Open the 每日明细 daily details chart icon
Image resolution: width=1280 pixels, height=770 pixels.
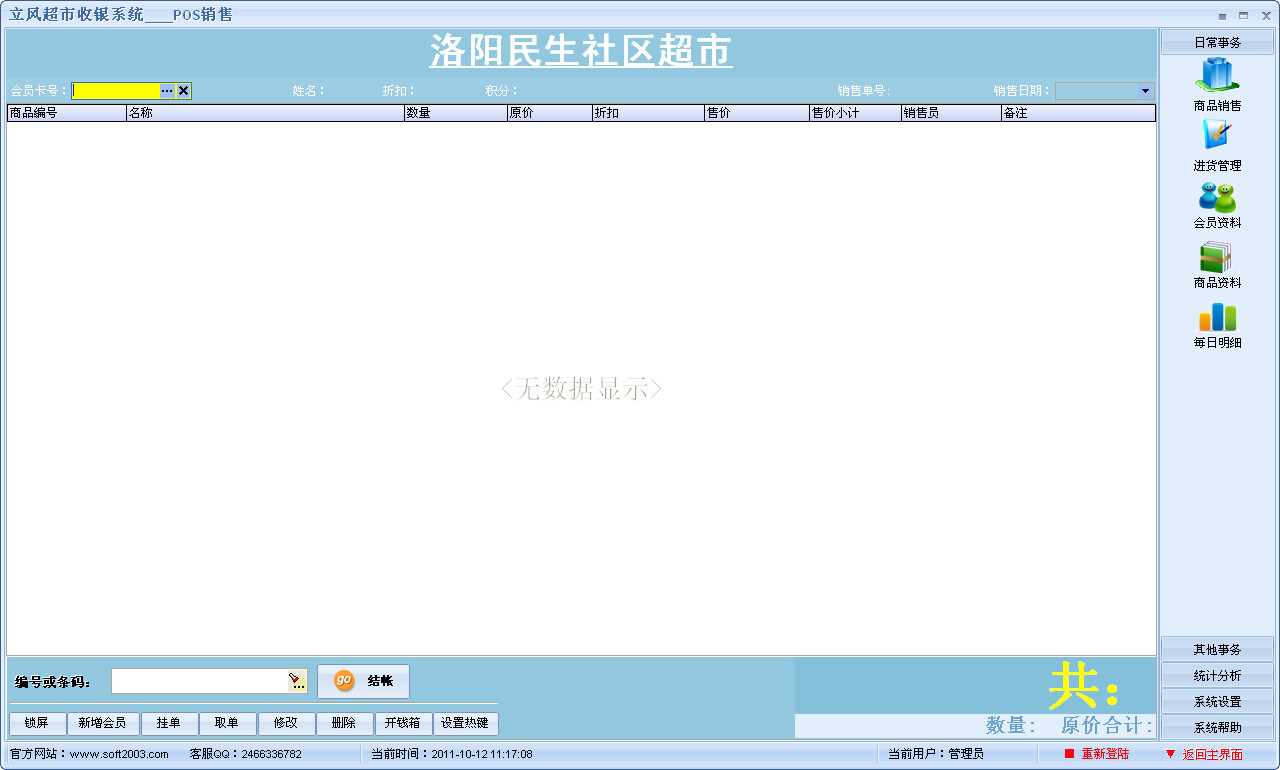tap(1217, 317)
